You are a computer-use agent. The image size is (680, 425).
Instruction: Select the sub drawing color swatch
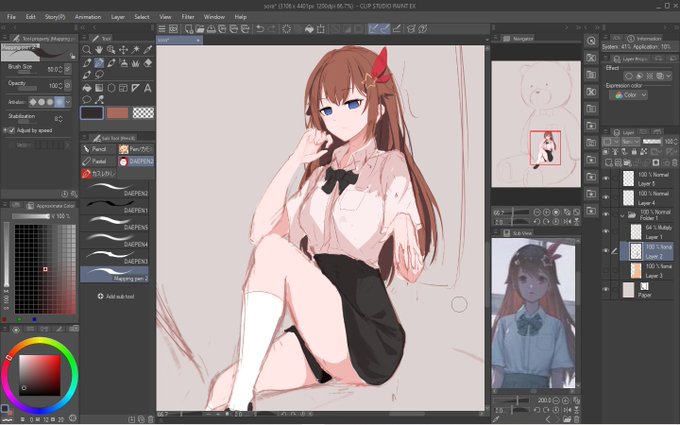(118, 113)
